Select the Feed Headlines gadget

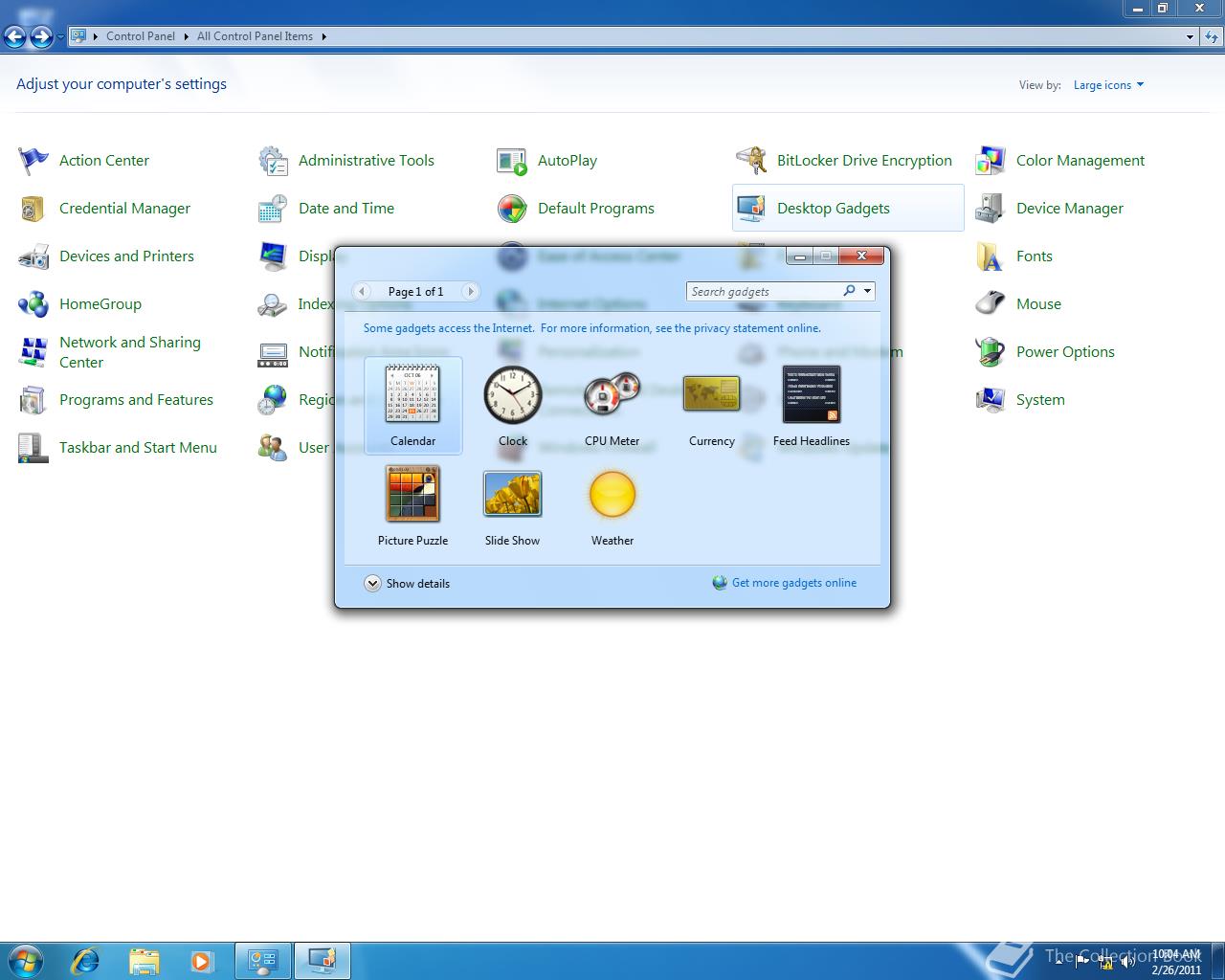(x=811, y=394)
